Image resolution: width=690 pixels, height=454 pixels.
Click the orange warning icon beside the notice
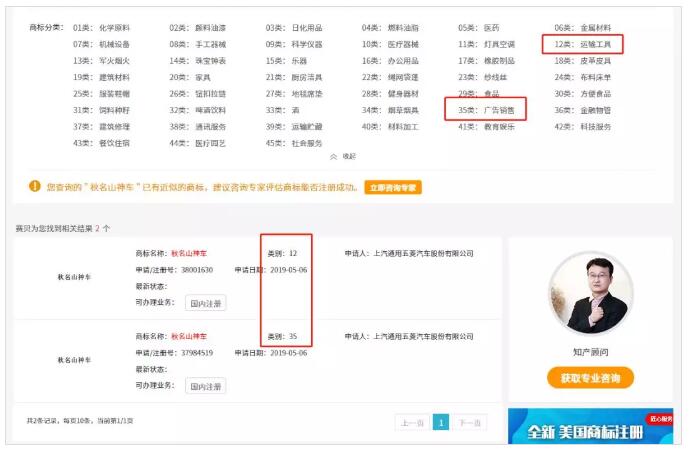coord(34,187)
